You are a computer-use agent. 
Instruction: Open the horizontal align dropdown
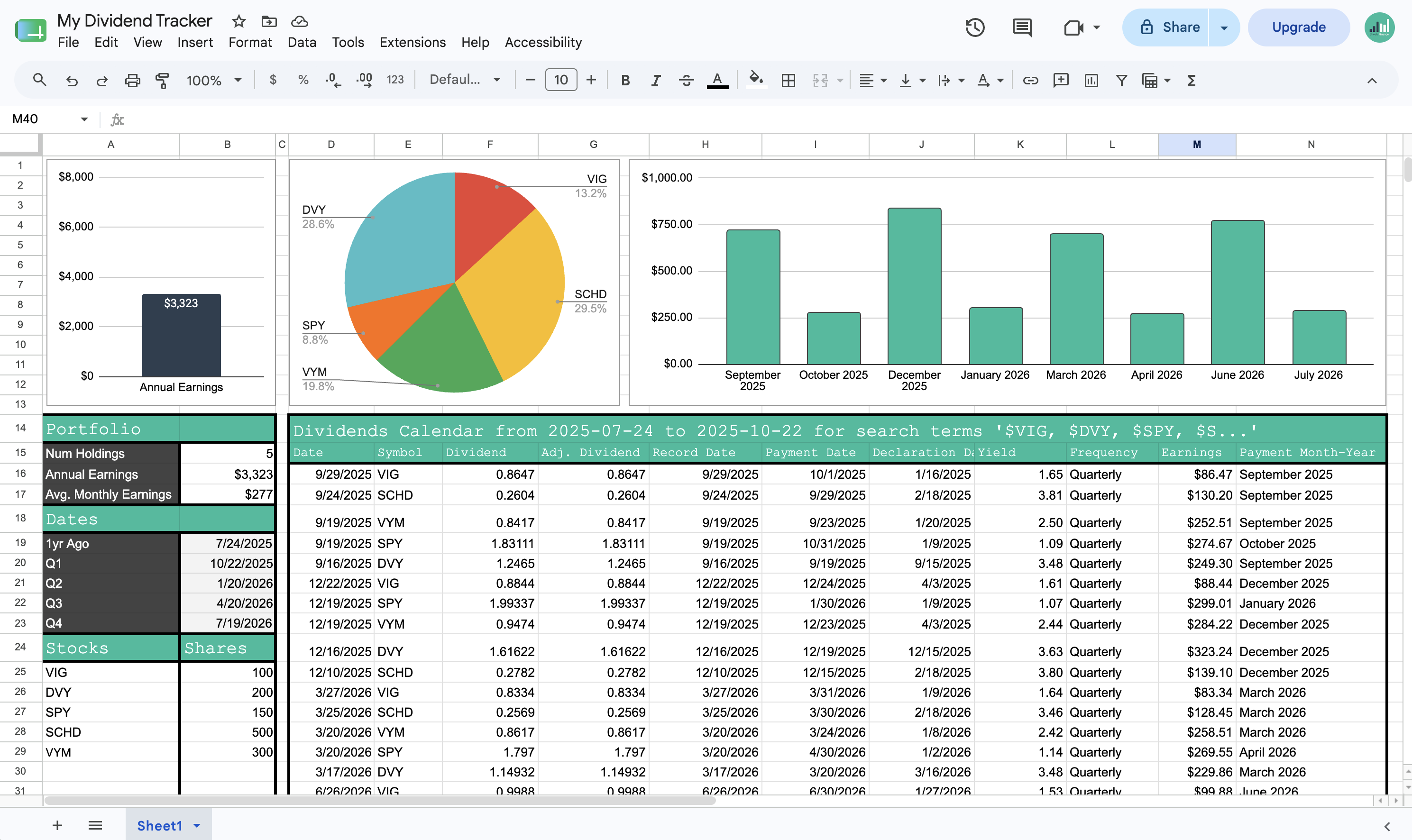pyautogui.click(x=872, y=81)
